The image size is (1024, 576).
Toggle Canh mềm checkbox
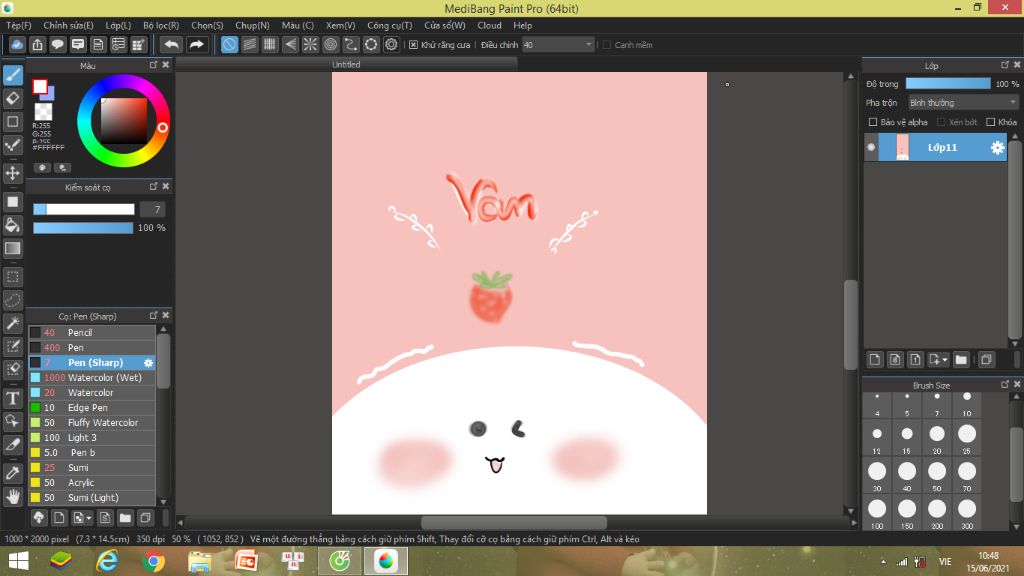click(x=607, y=45)
